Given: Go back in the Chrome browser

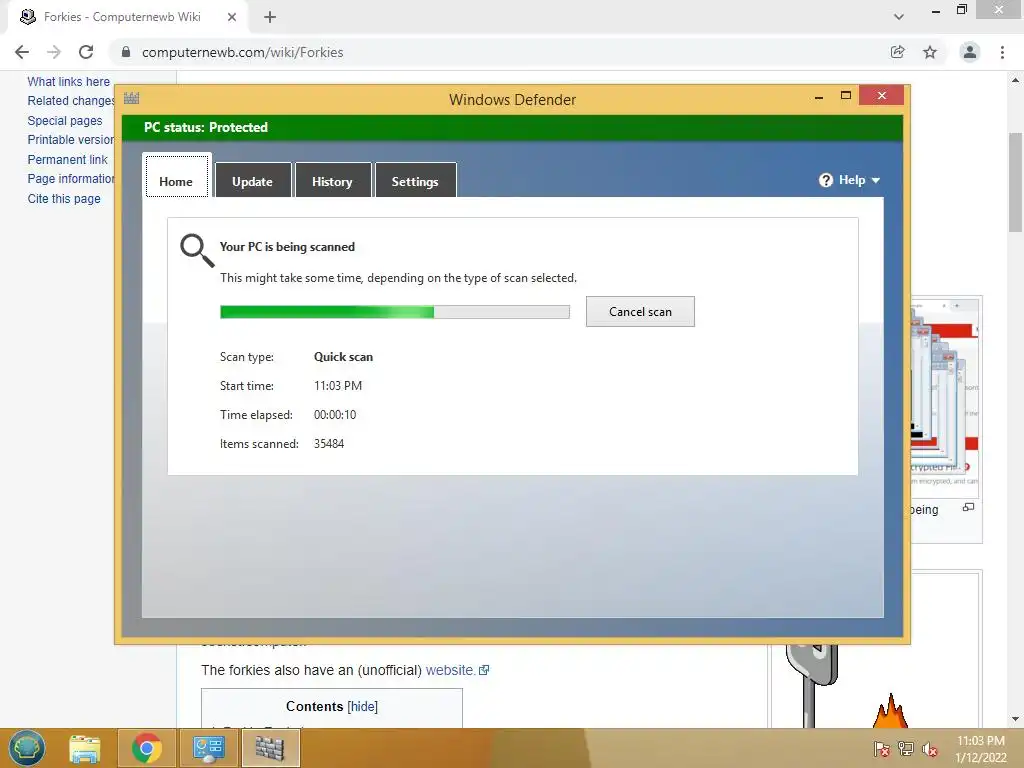Looking at the screenshot, I should tap(22, 52).
